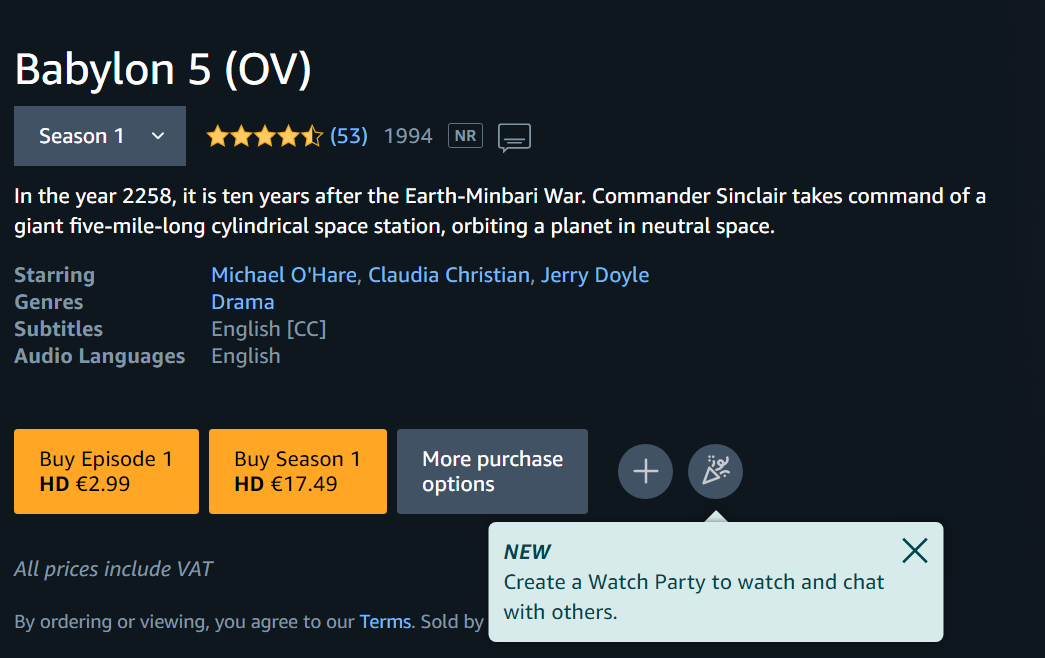Click the subtitles speech bubble icon

[x=514, y=137]
